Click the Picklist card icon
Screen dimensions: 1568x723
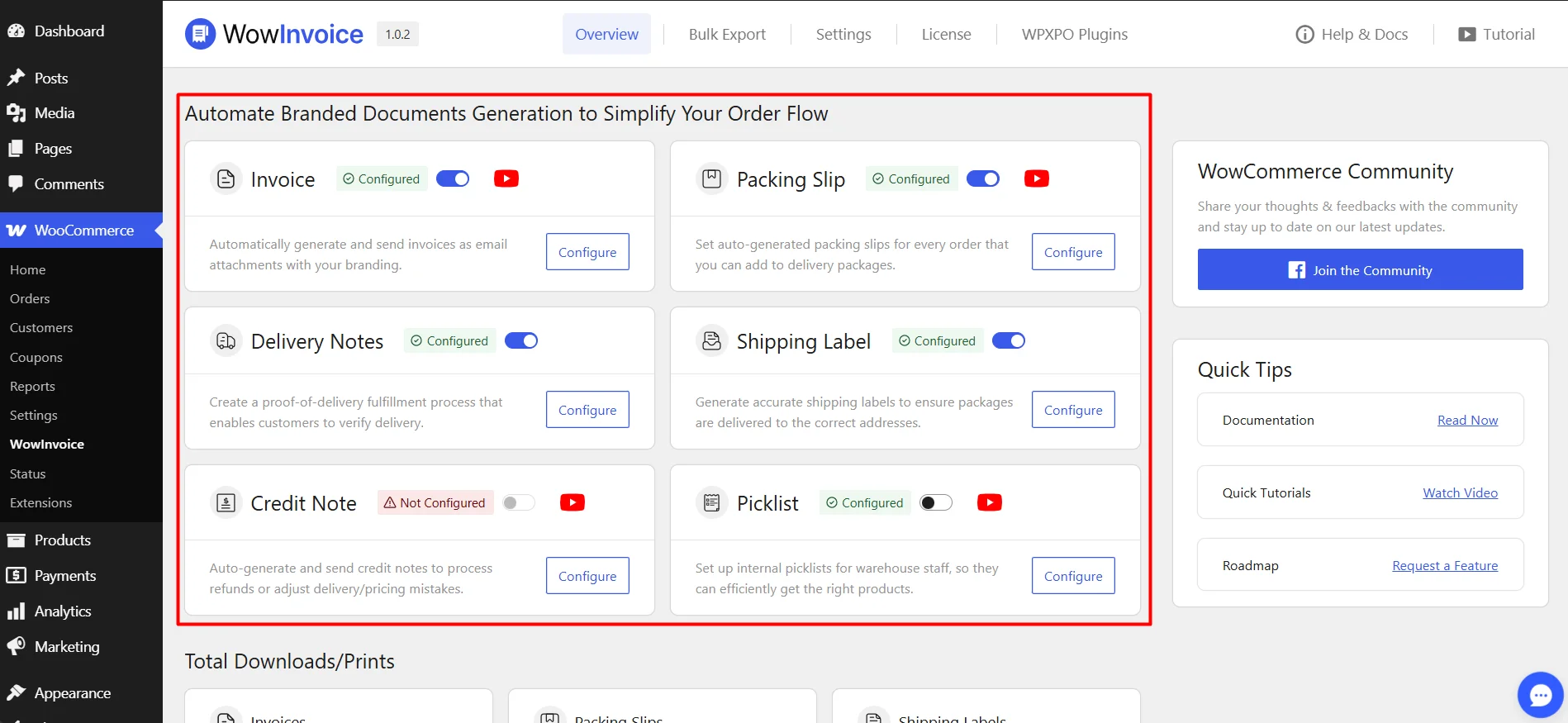tap(711, 502)
